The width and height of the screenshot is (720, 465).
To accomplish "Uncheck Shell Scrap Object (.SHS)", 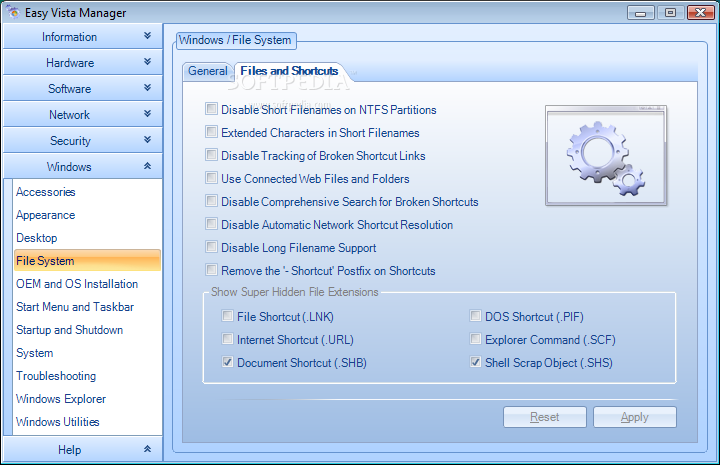I will pos(475,362).
